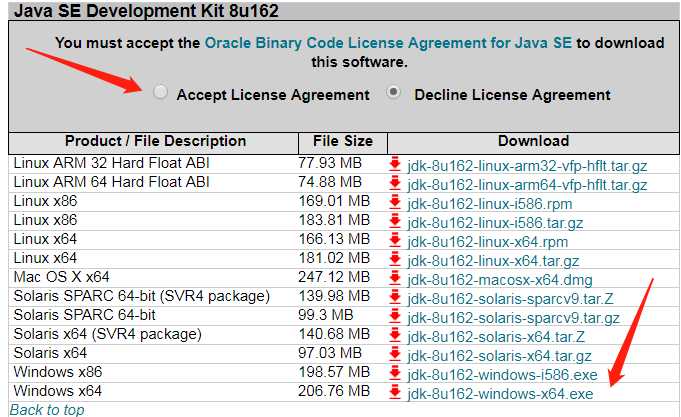
Task: Click the 99.3 MB file size
Action: 326,315
